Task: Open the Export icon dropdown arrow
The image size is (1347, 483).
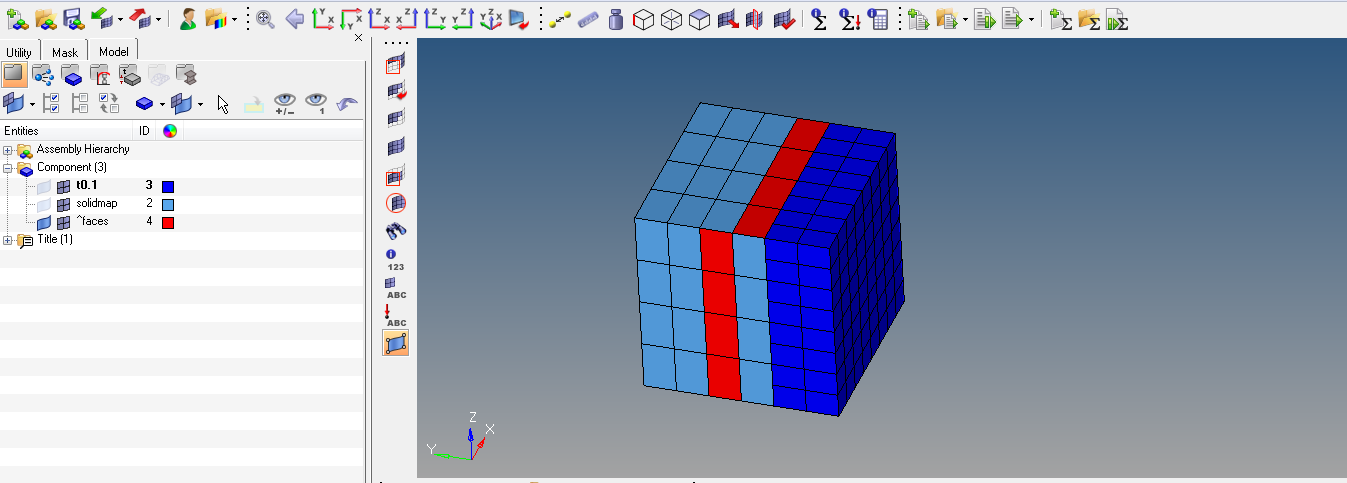Action: click(x=158, y=19)
